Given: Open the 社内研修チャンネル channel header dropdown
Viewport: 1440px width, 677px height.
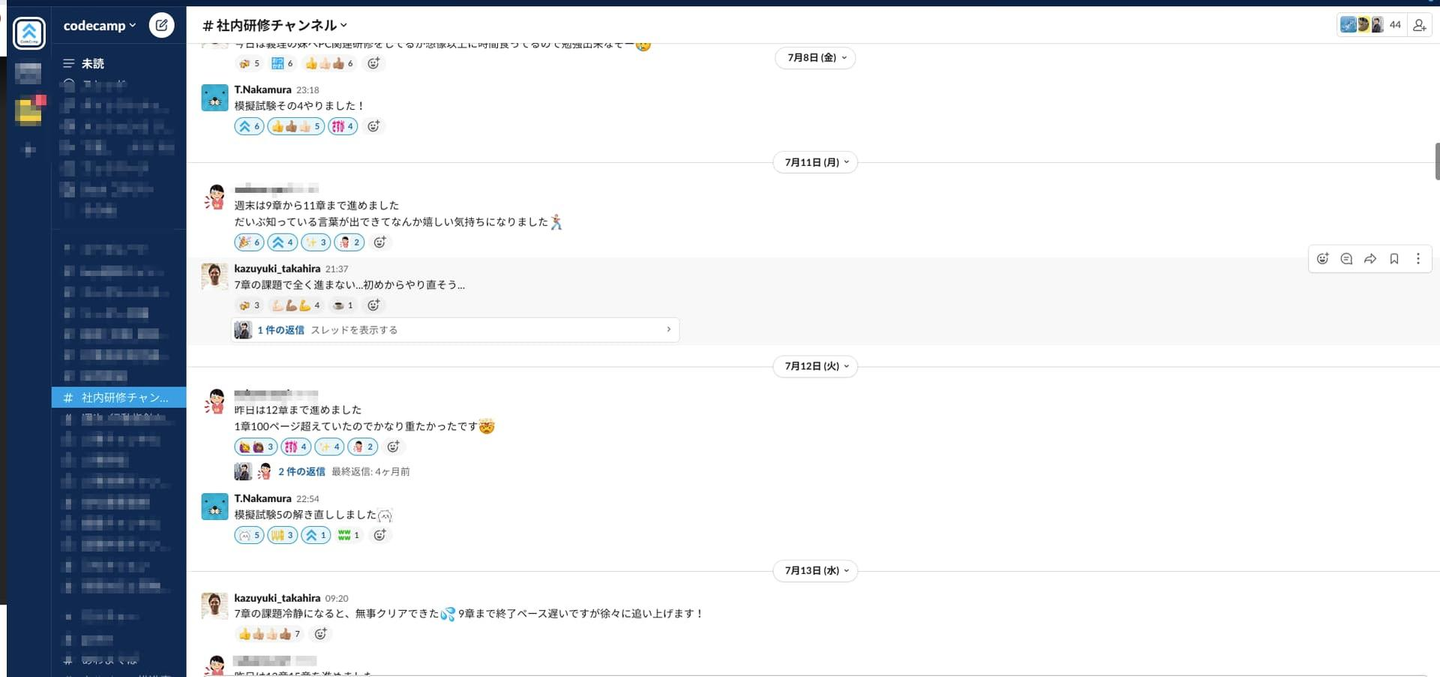Looking at the screenshot, I should [275, 25].
